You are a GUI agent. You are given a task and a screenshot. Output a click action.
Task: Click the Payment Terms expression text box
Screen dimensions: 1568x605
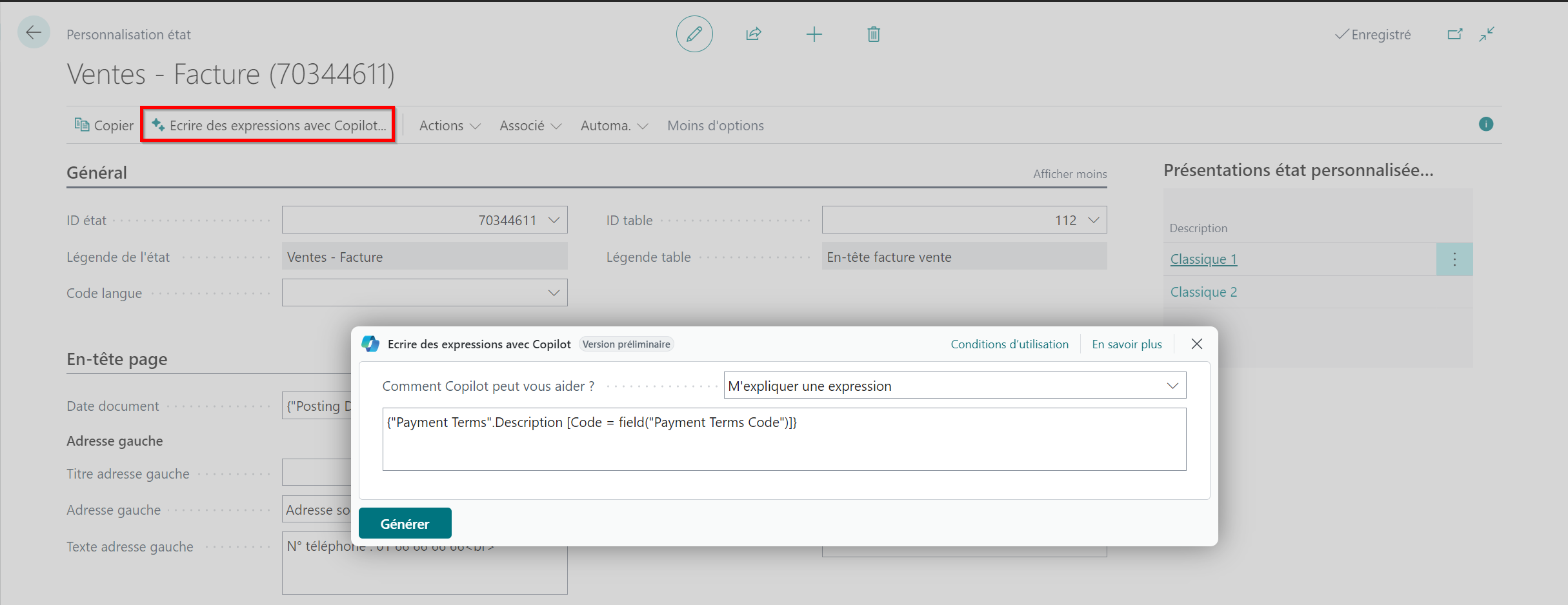[x=784, y=439]
